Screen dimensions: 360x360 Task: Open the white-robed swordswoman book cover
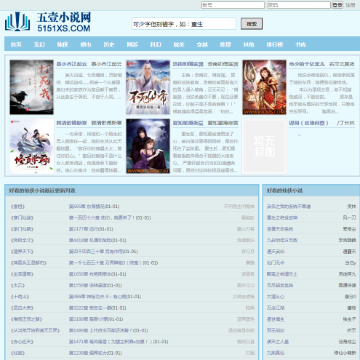click(x=32, y=146)
